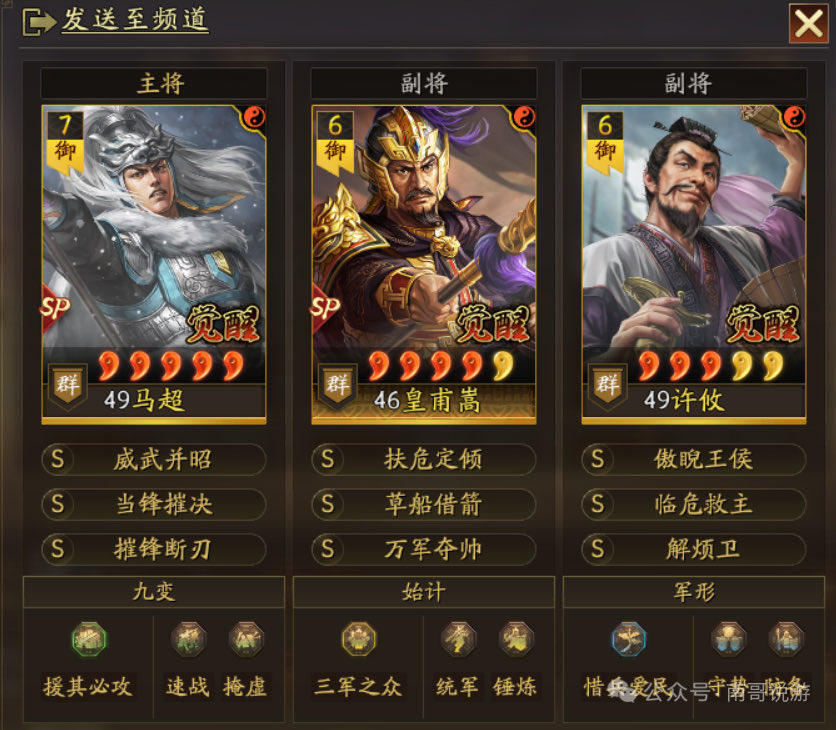Select the 掩虚 tactic icon

pos(246,639)
